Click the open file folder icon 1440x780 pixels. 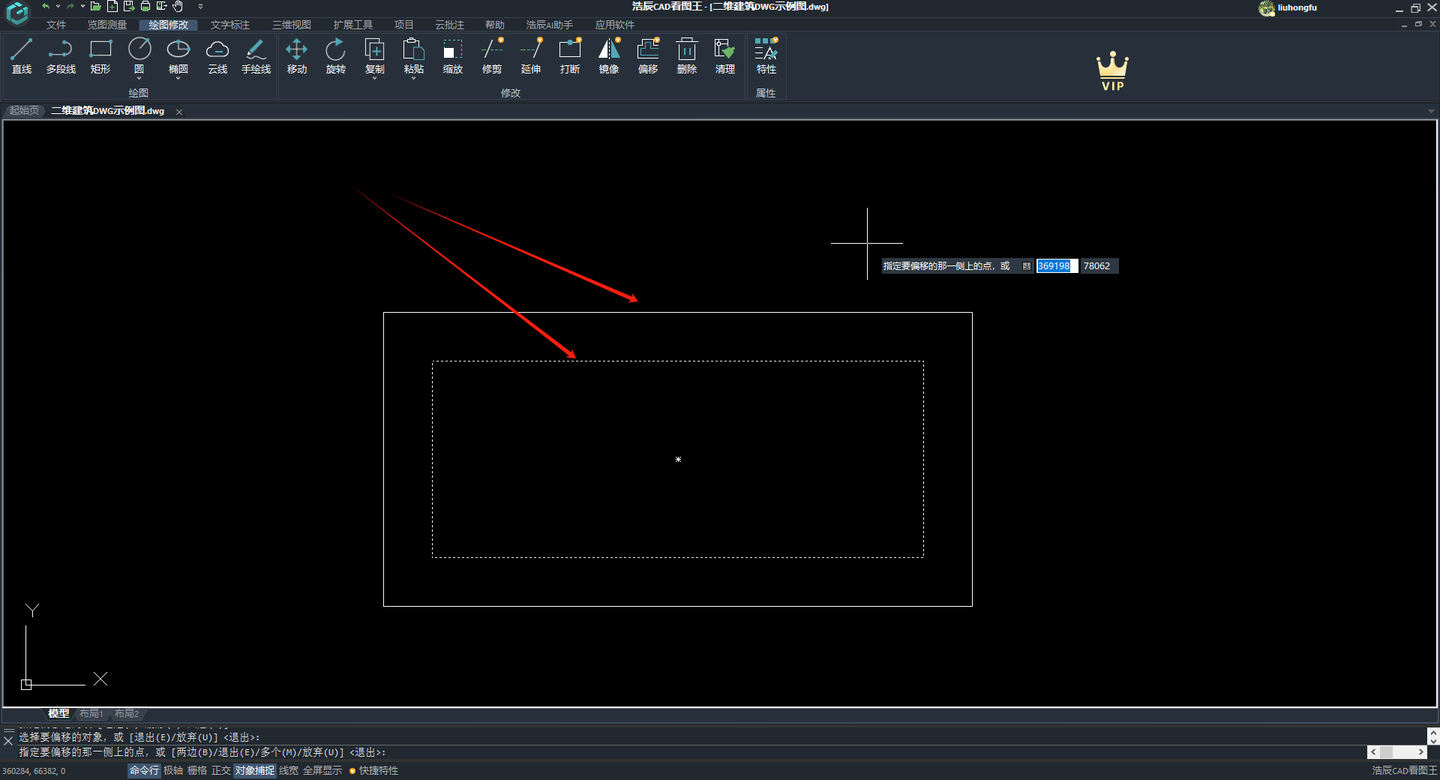click(x=95, y=6)
